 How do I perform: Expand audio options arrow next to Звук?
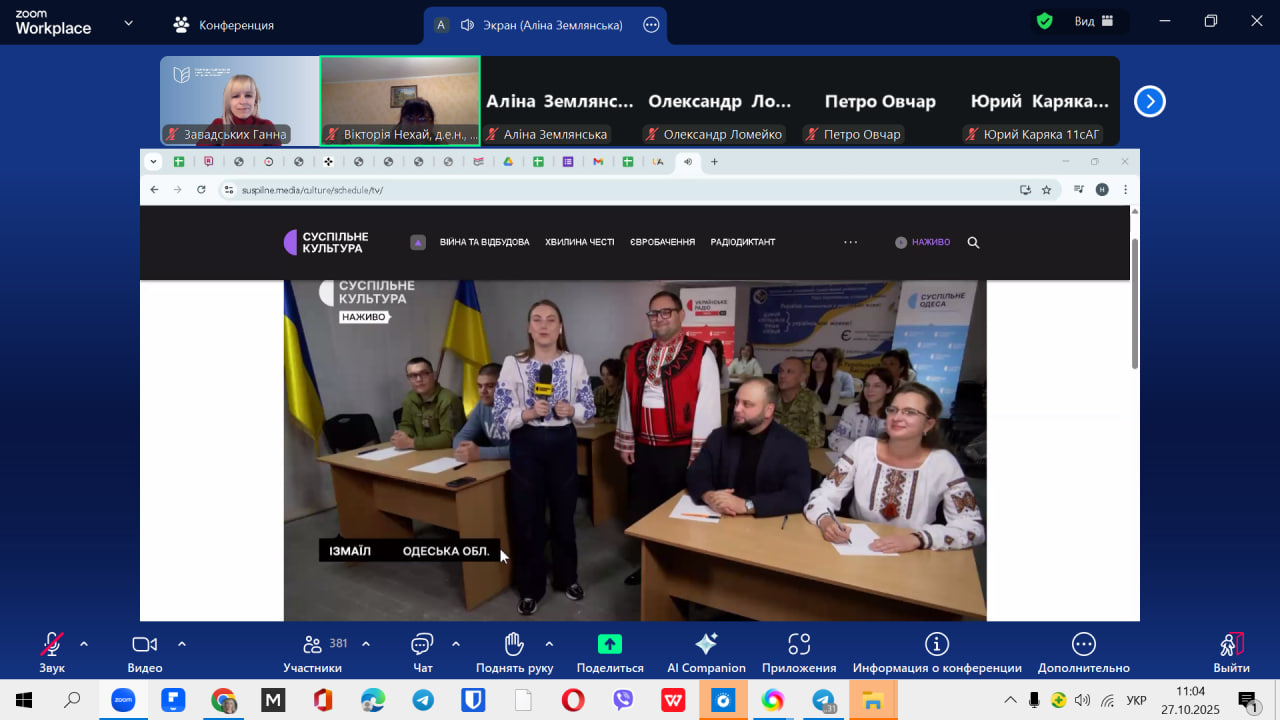(x=84, y=644)
